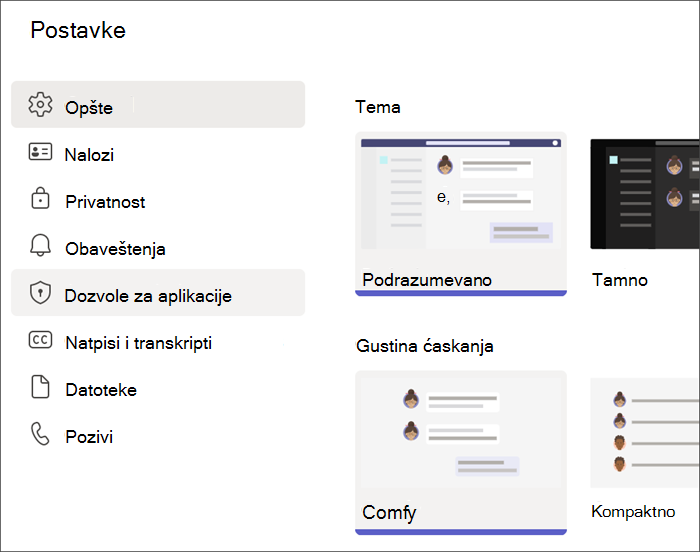Go to Nalozi settings

(x=158, y=152)
